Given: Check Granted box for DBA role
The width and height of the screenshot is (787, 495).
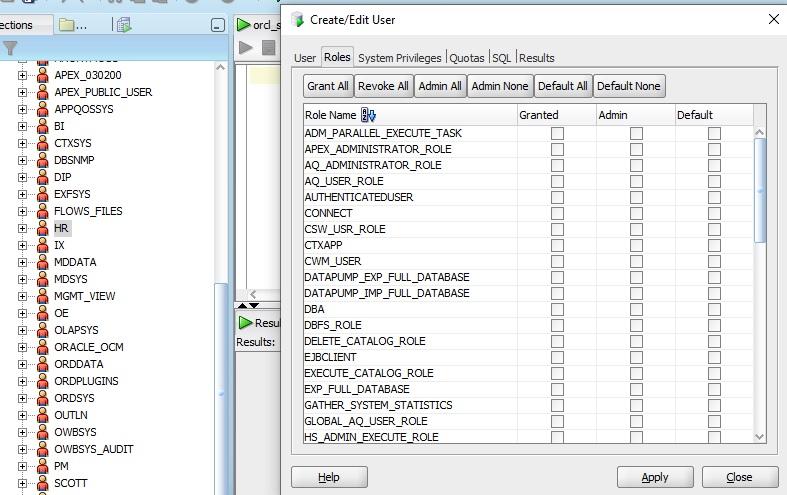Looking at the screenshot, I should (x=557, y=309).
